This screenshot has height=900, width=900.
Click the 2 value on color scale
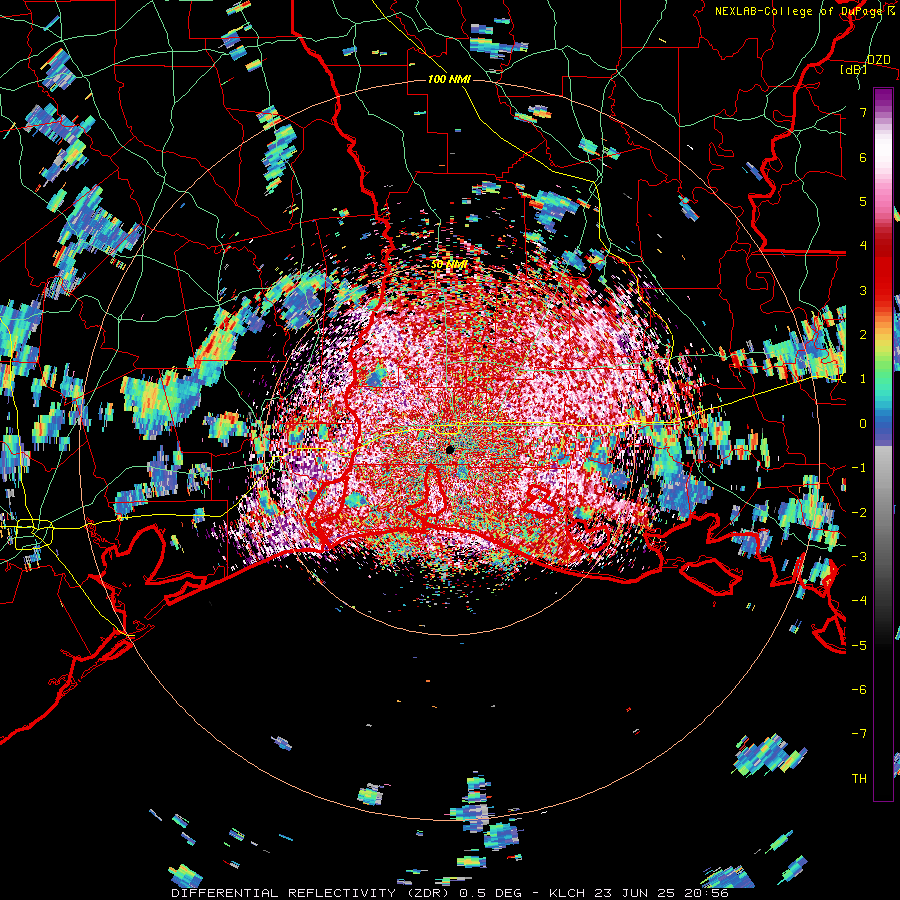863,335
